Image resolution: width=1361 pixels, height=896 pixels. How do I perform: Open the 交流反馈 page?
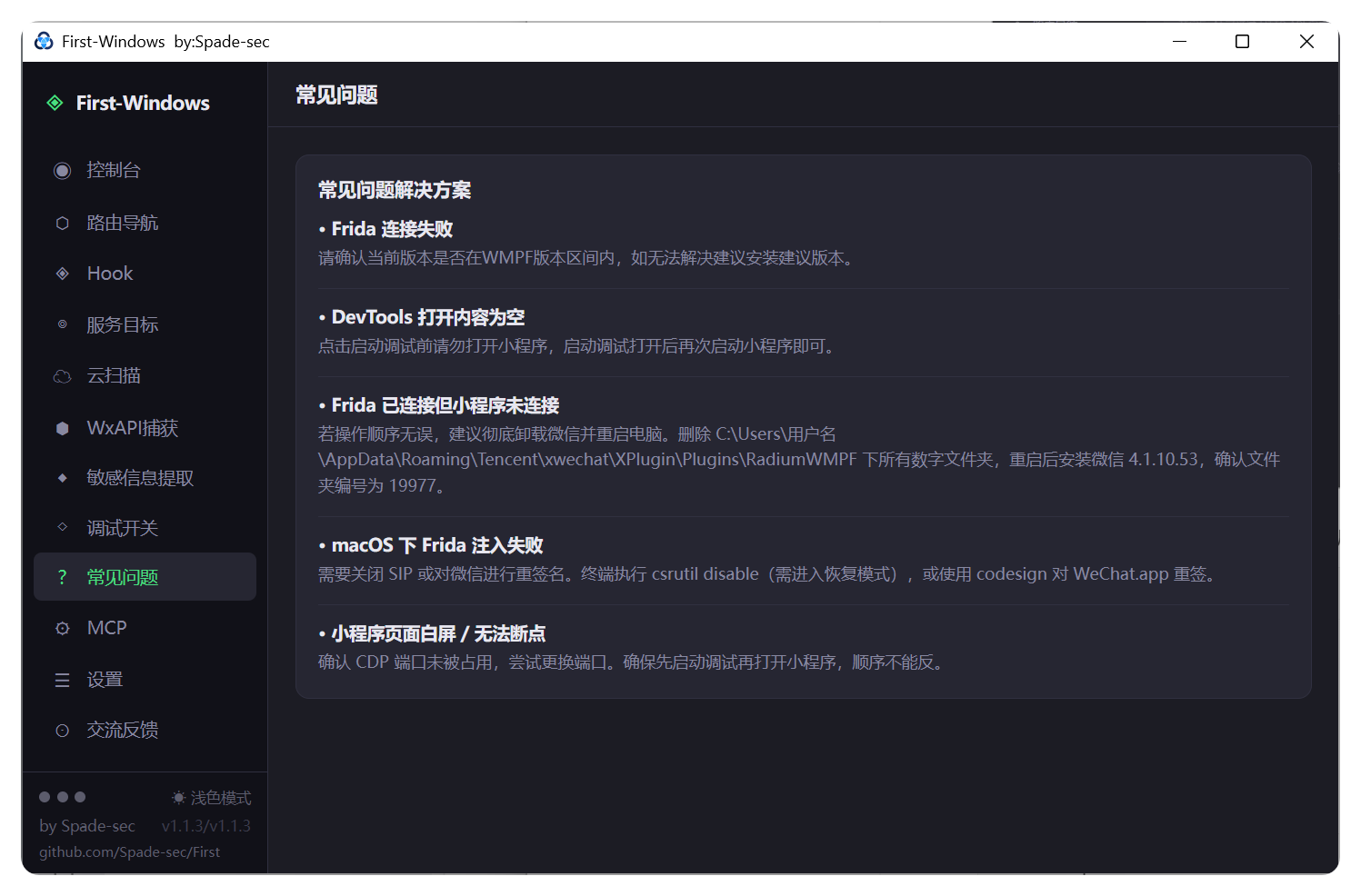[x=145, y=730]
